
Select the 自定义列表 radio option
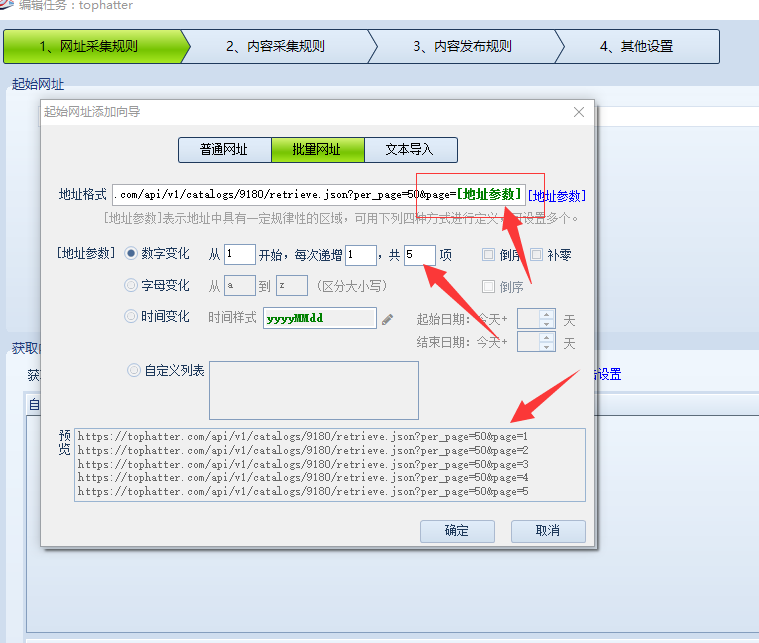[x=134, y=370]
